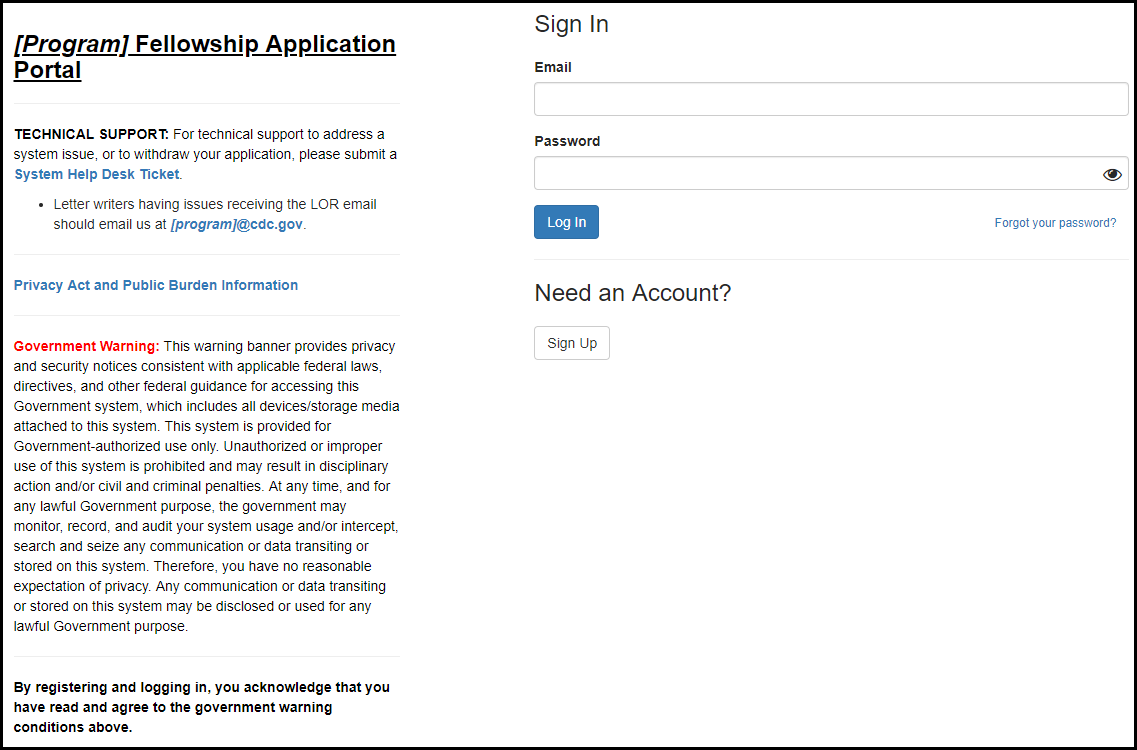
Task: Click the bold TECHNICAL SUPPORT text
Action: pyautogui.click(x=91, y=134)
